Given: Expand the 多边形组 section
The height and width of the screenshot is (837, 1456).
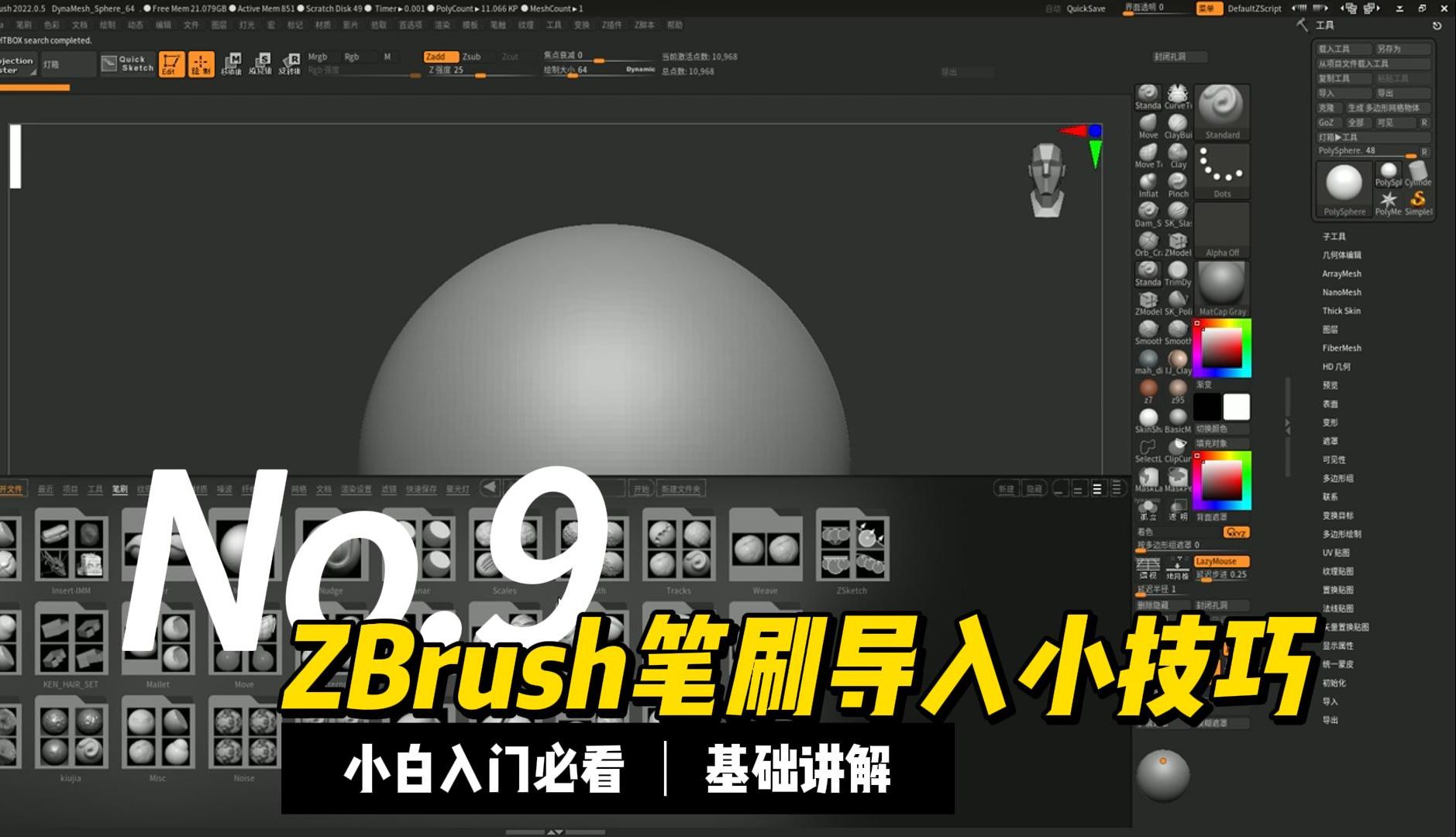Looking at the screenshot, I should point(1337,478).
